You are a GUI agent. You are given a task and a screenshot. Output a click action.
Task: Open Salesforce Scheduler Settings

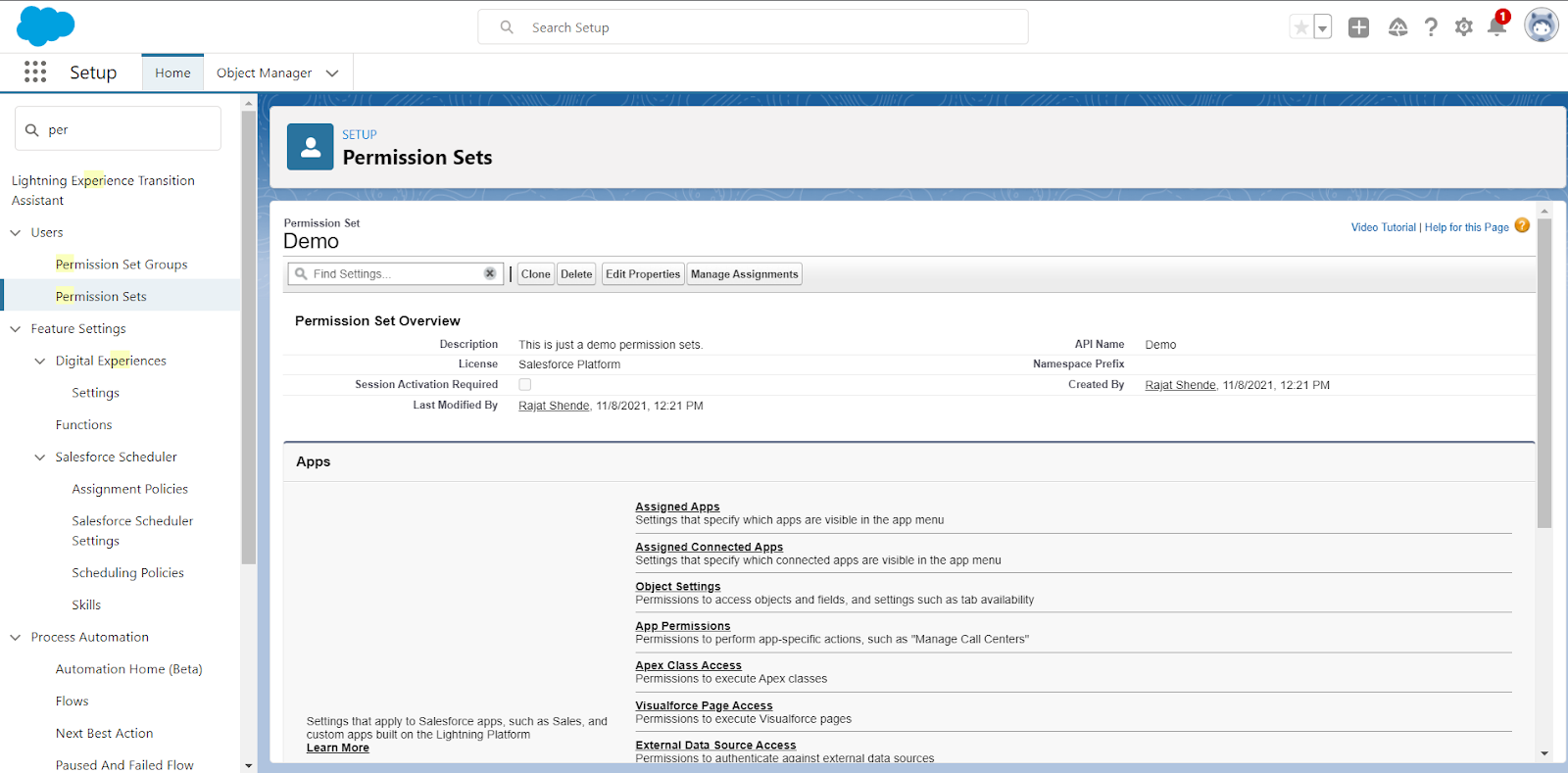pyautogui.click(x=132, y=531)
